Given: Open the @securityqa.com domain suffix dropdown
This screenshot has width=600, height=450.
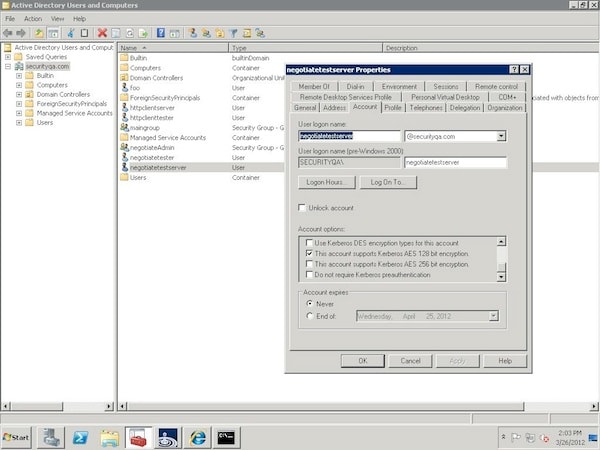Looking at the screenshot, I should point(501,136).
